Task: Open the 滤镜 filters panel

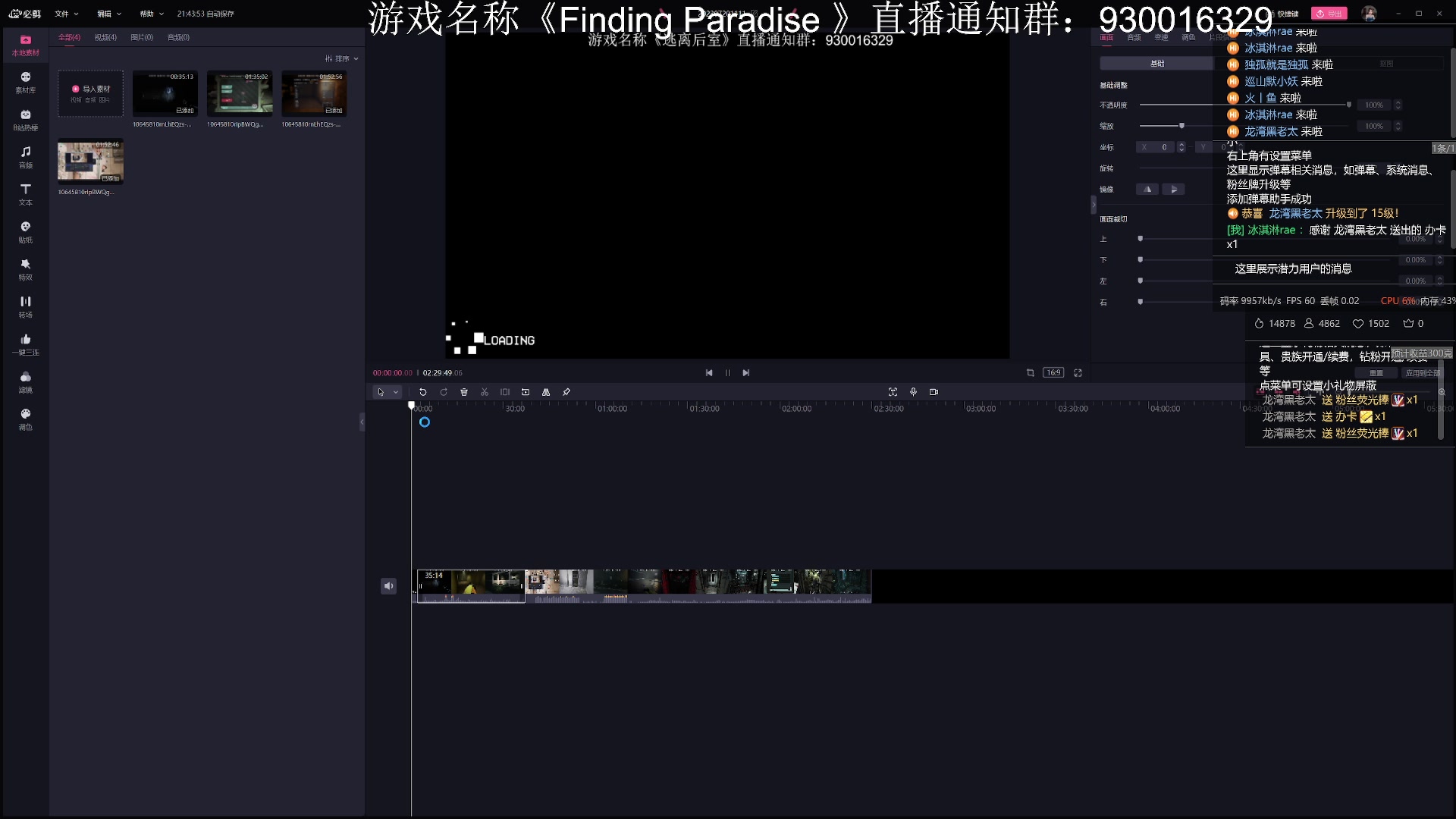Action: (x=26, y=382)
